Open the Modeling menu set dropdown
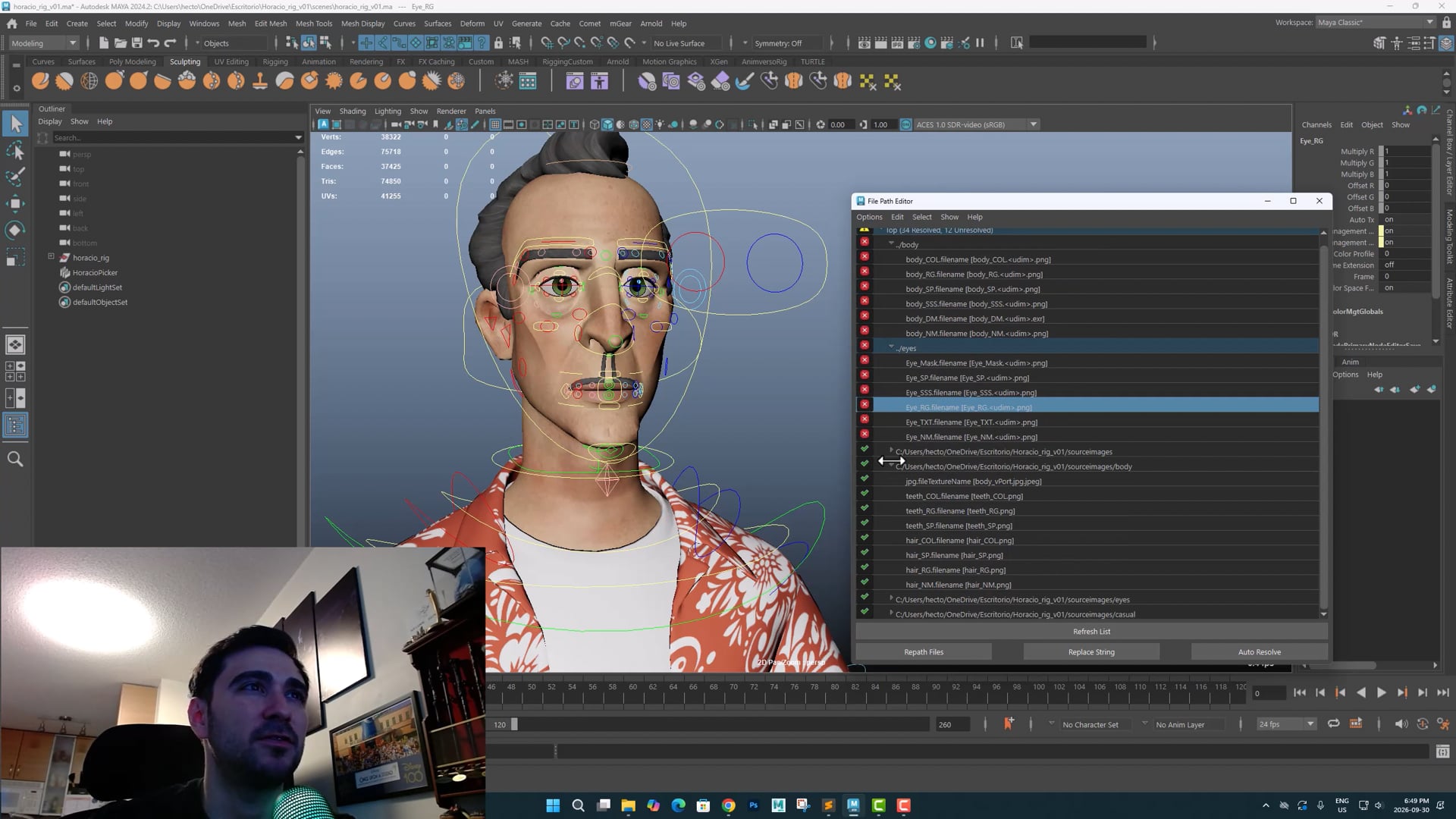The image size is (1456, 819). click(x=44, y=43)
